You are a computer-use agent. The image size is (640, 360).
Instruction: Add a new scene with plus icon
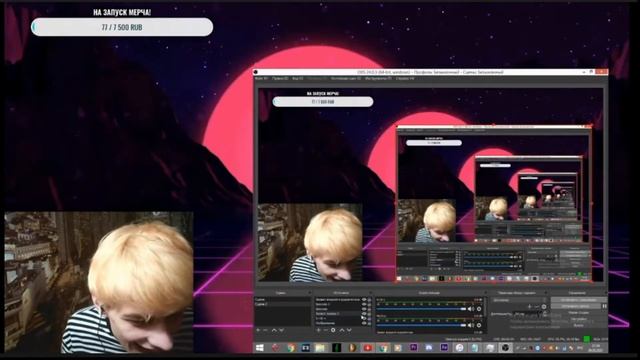pos(258,330)
